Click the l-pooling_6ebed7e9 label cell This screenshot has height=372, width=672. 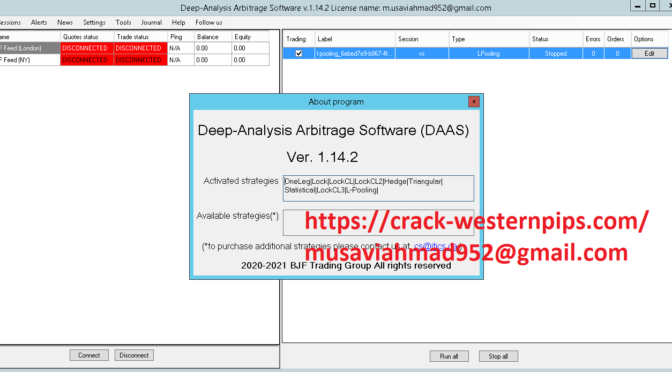(x=355, y=54)
